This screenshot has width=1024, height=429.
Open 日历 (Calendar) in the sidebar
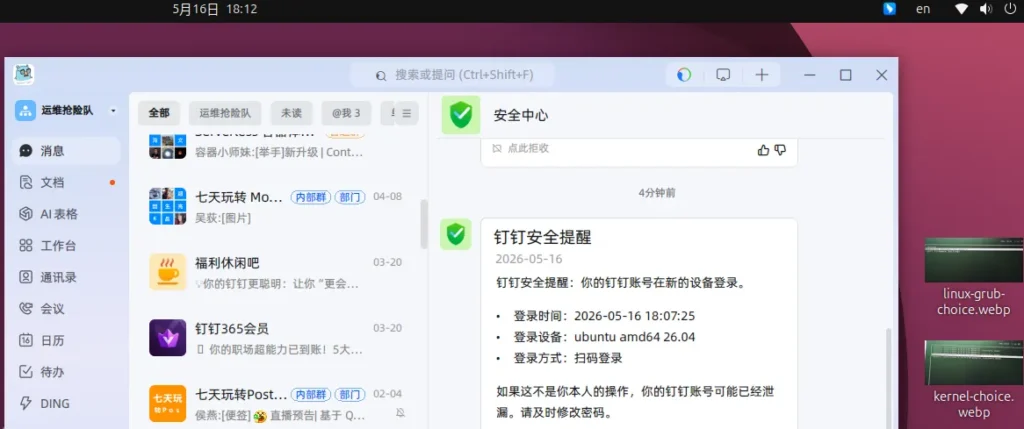point(66,341)
